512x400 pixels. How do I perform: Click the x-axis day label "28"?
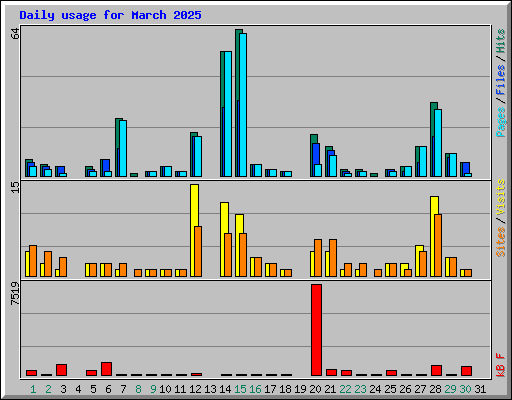(x=435, y=389)
